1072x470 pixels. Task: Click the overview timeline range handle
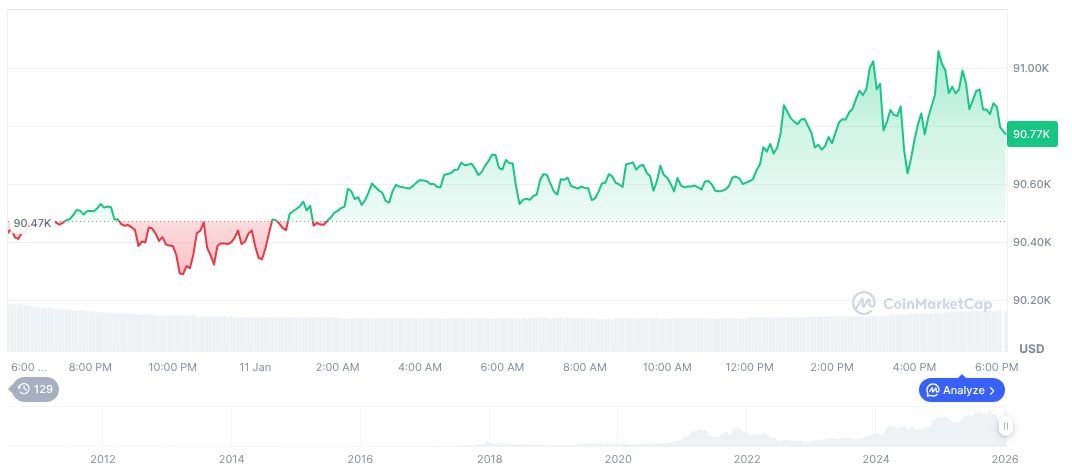tap(1006, 426)
